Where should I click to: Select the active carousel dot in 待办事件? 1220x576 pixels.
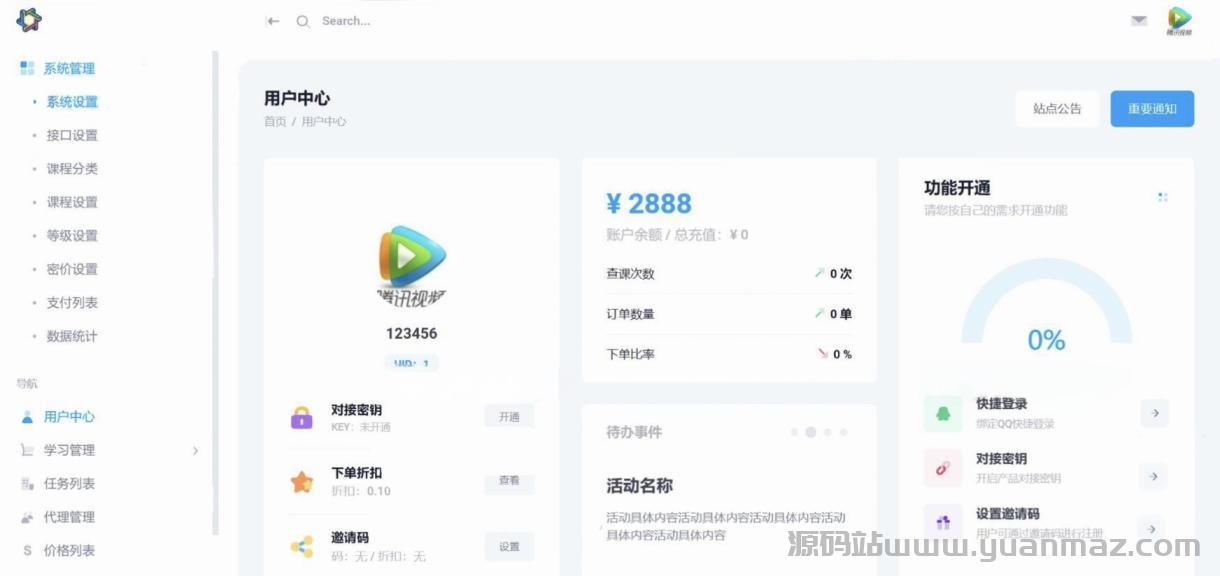[811, 433]
